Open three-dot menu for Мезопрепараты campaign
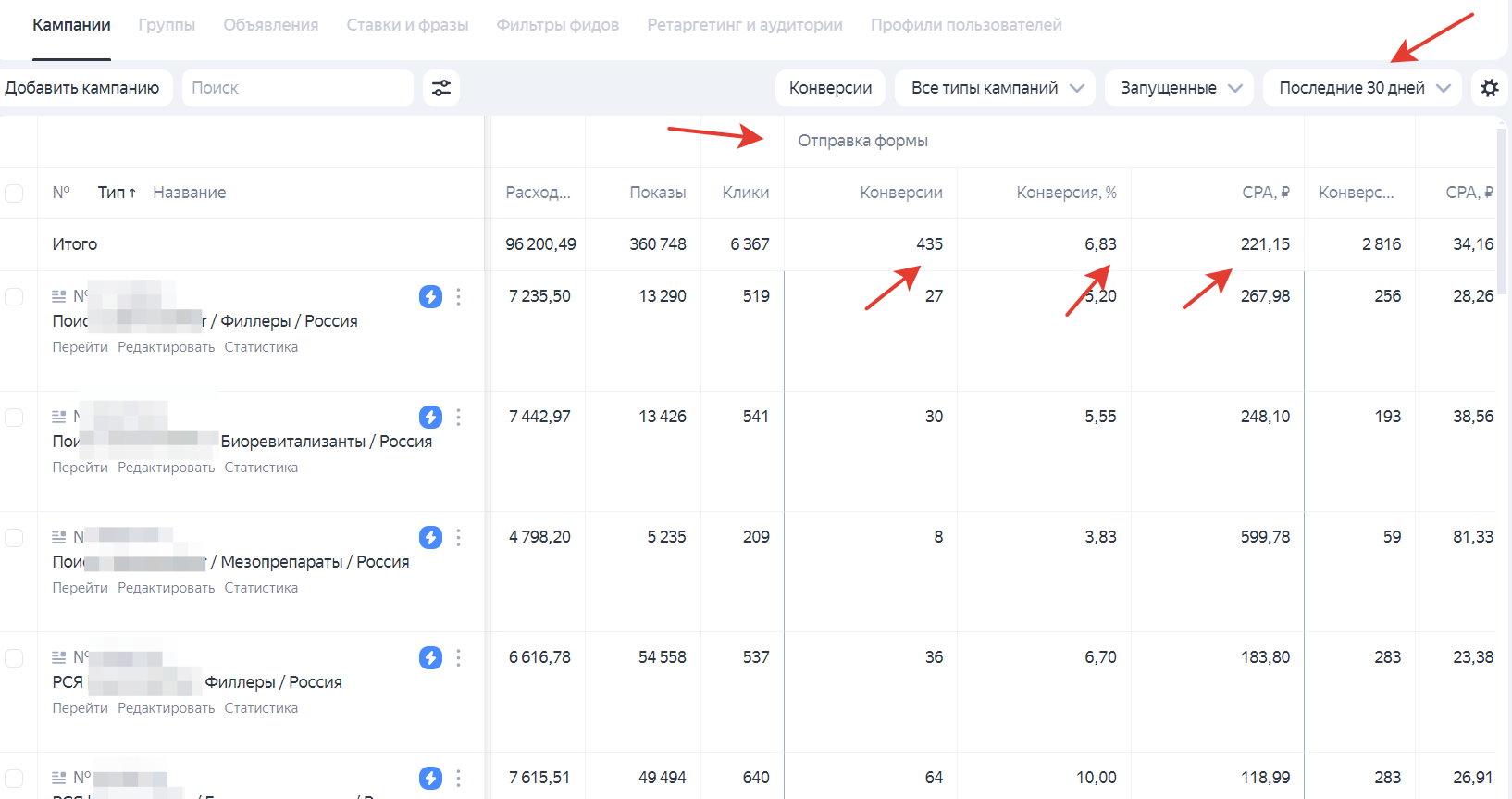1512x799 pixels. coord(458,537)
